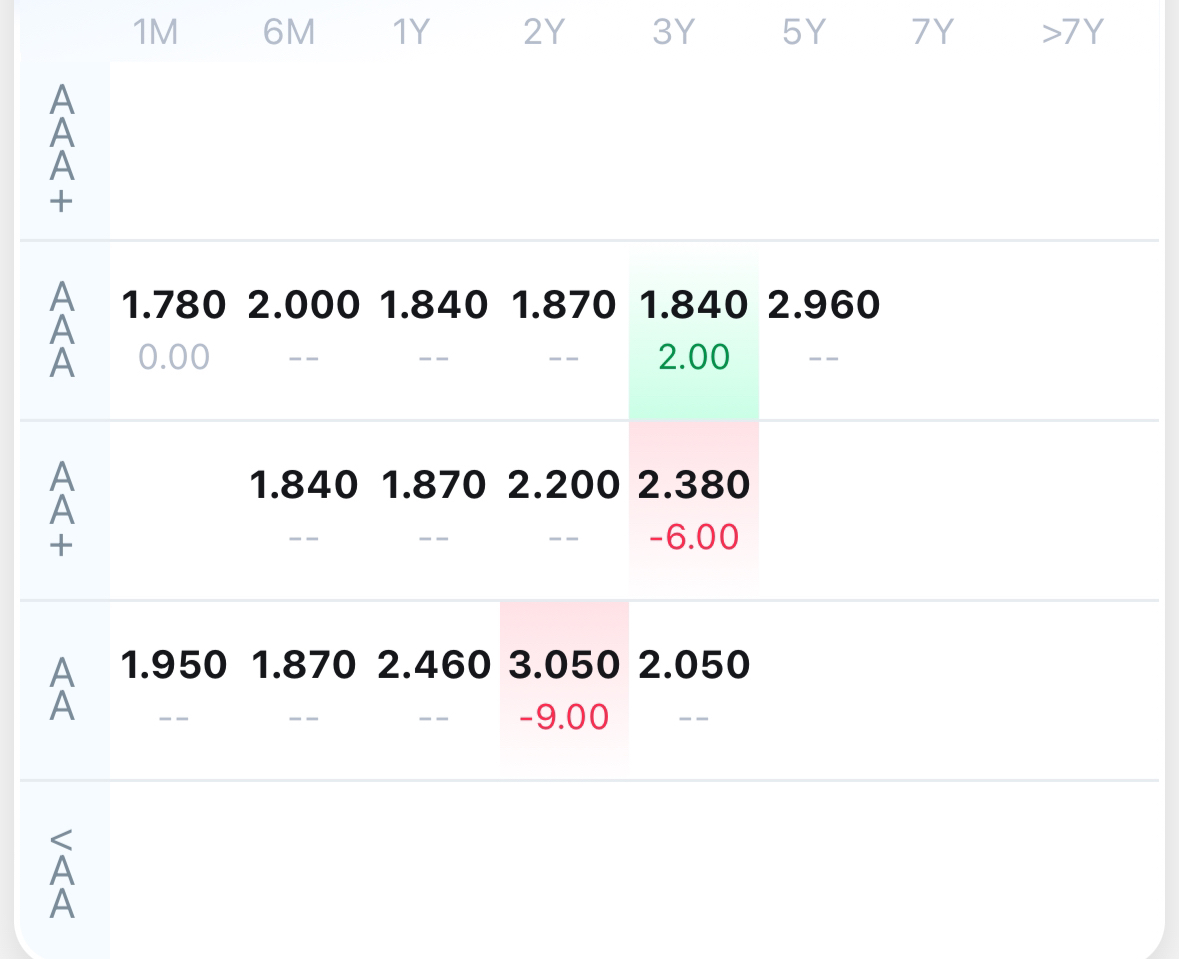This screenshot has width=1179, height=959.
Task: Select the AA+ 6M yield 1.840
Action: [x=304, y=485]
